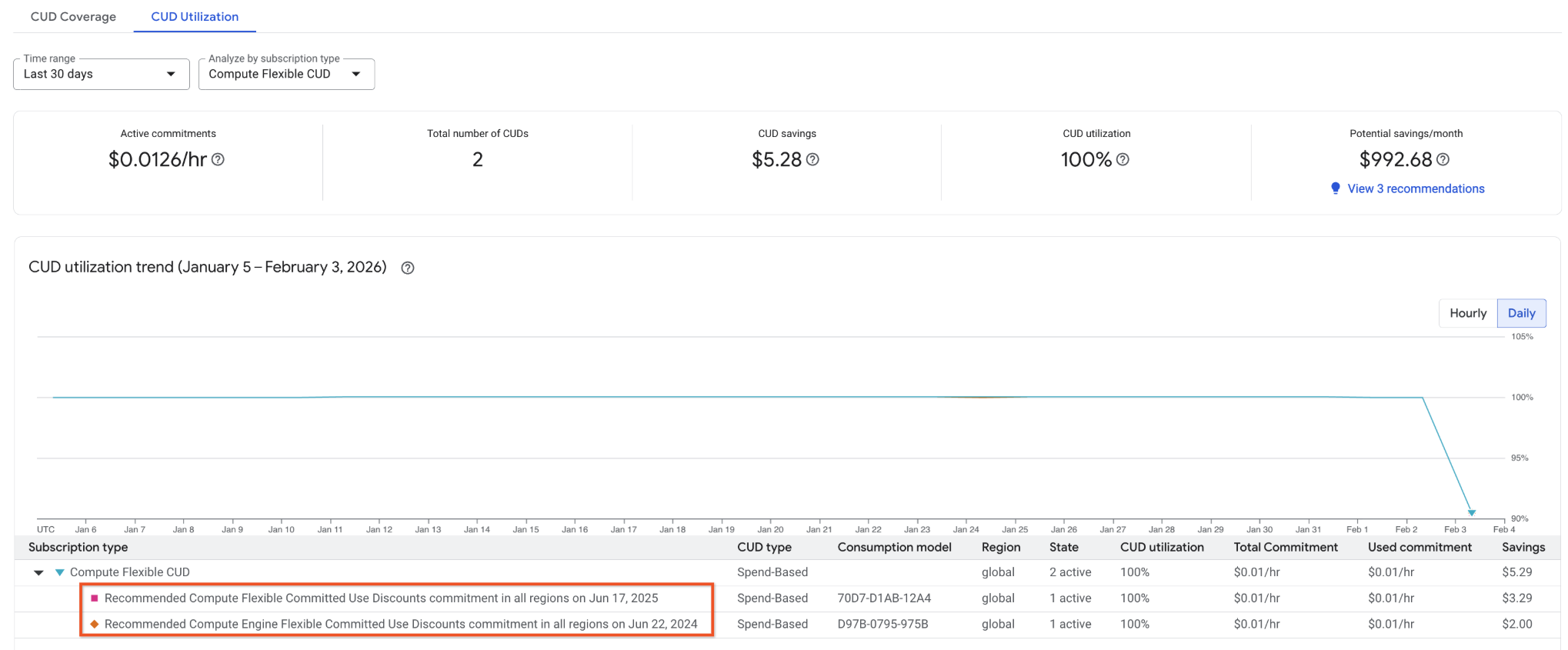
Task: Switch chart to Hourly view
Action: coord(1467,313)
